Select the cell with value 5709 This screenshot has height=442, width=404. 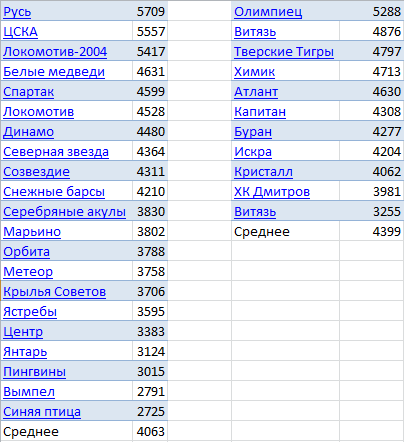tap(151, 12)
